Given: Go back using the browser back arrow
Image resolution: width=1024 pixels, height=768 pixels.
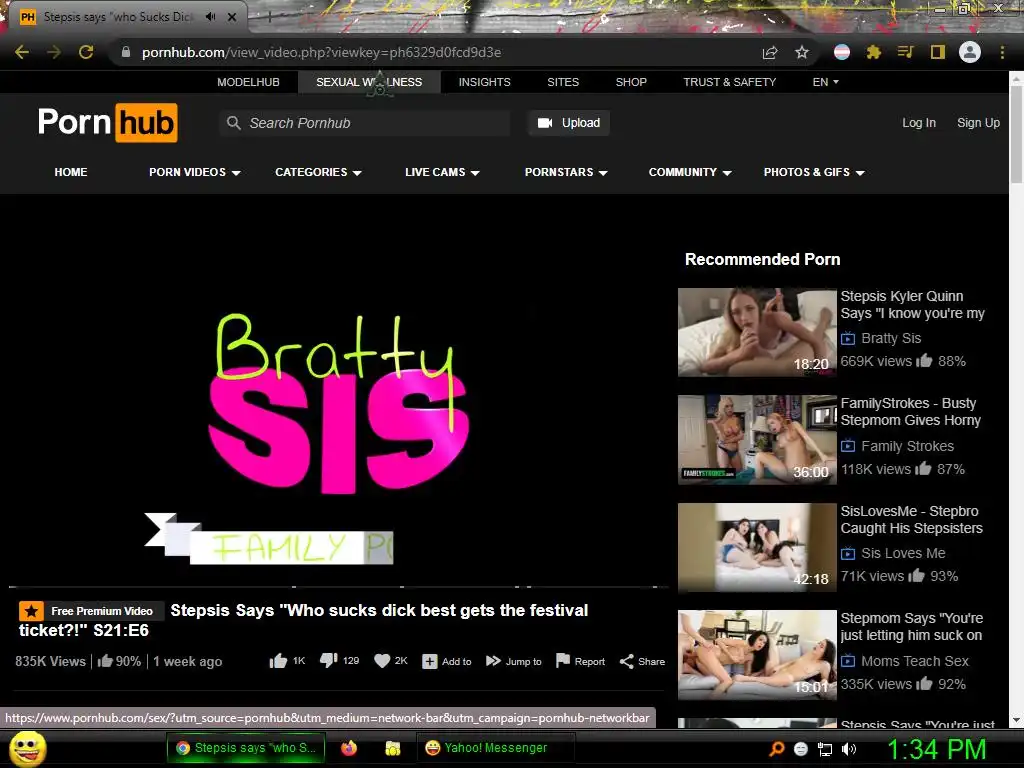Looking at the screenshot, I should pos(22,52).
